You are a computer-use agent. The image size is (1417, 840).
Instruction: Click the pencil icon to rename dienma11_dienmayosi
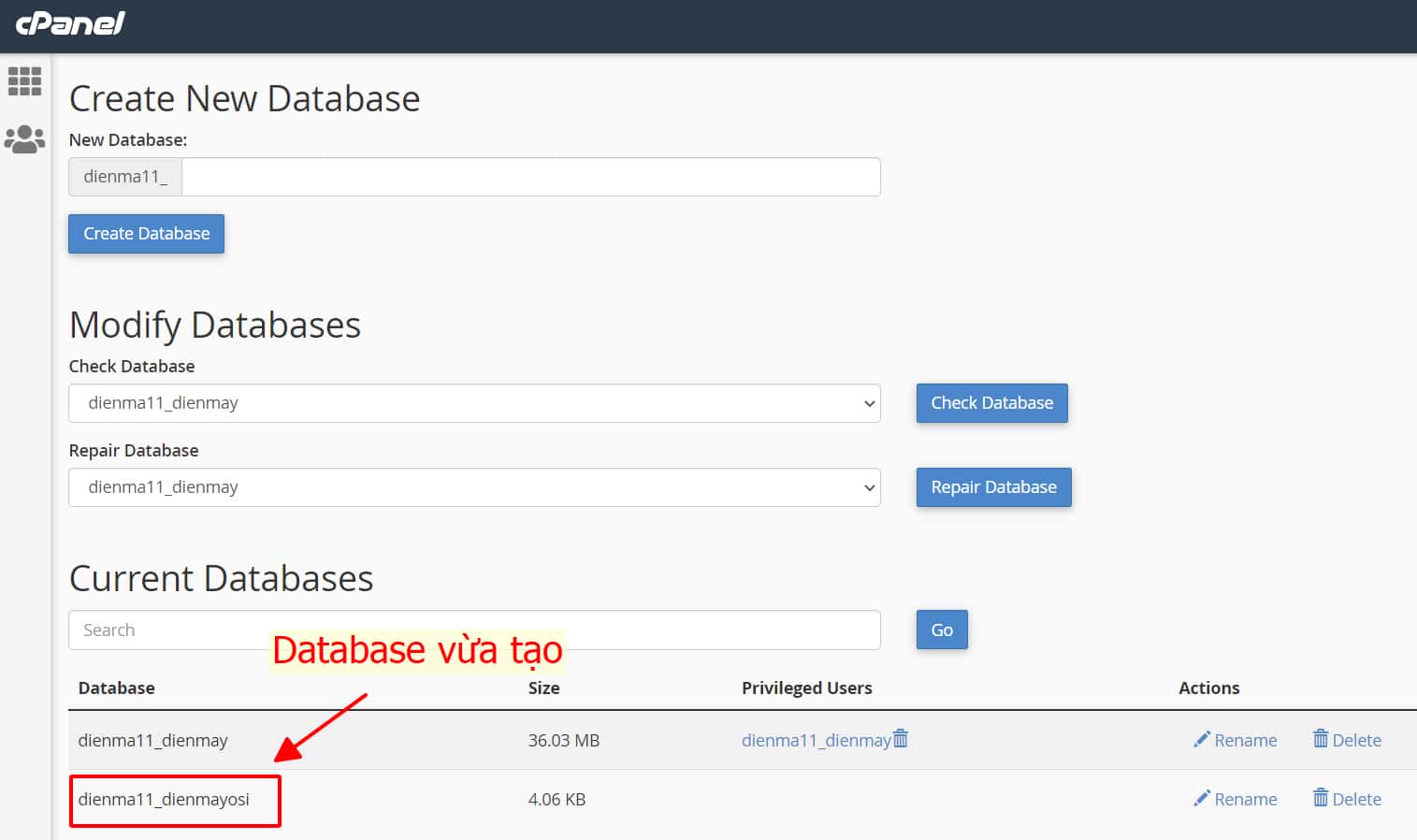(1203, 799)
